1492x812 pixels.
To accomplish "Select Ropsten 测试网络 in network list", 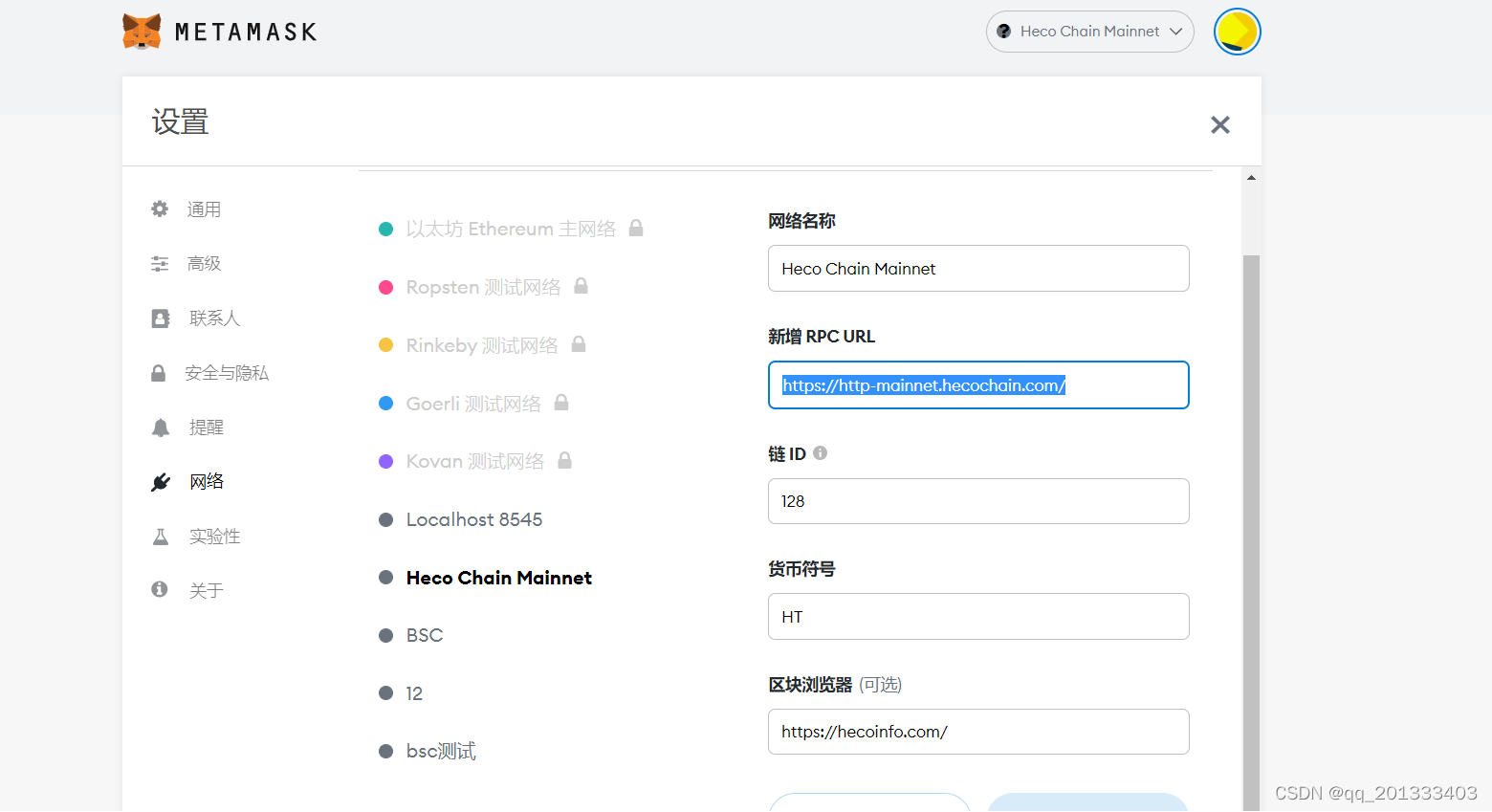I will (483, 287).
